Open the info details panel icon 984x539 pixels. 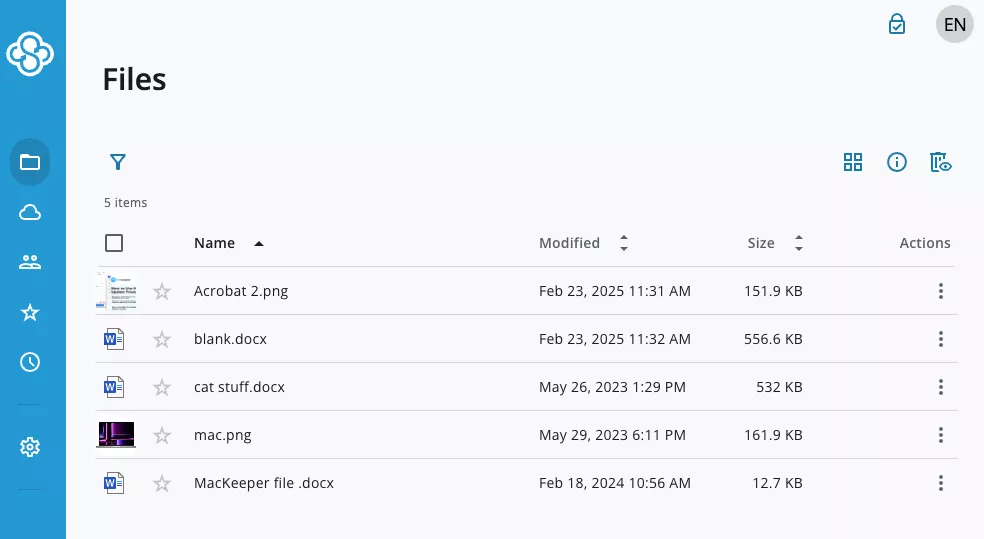coord(897,162)
